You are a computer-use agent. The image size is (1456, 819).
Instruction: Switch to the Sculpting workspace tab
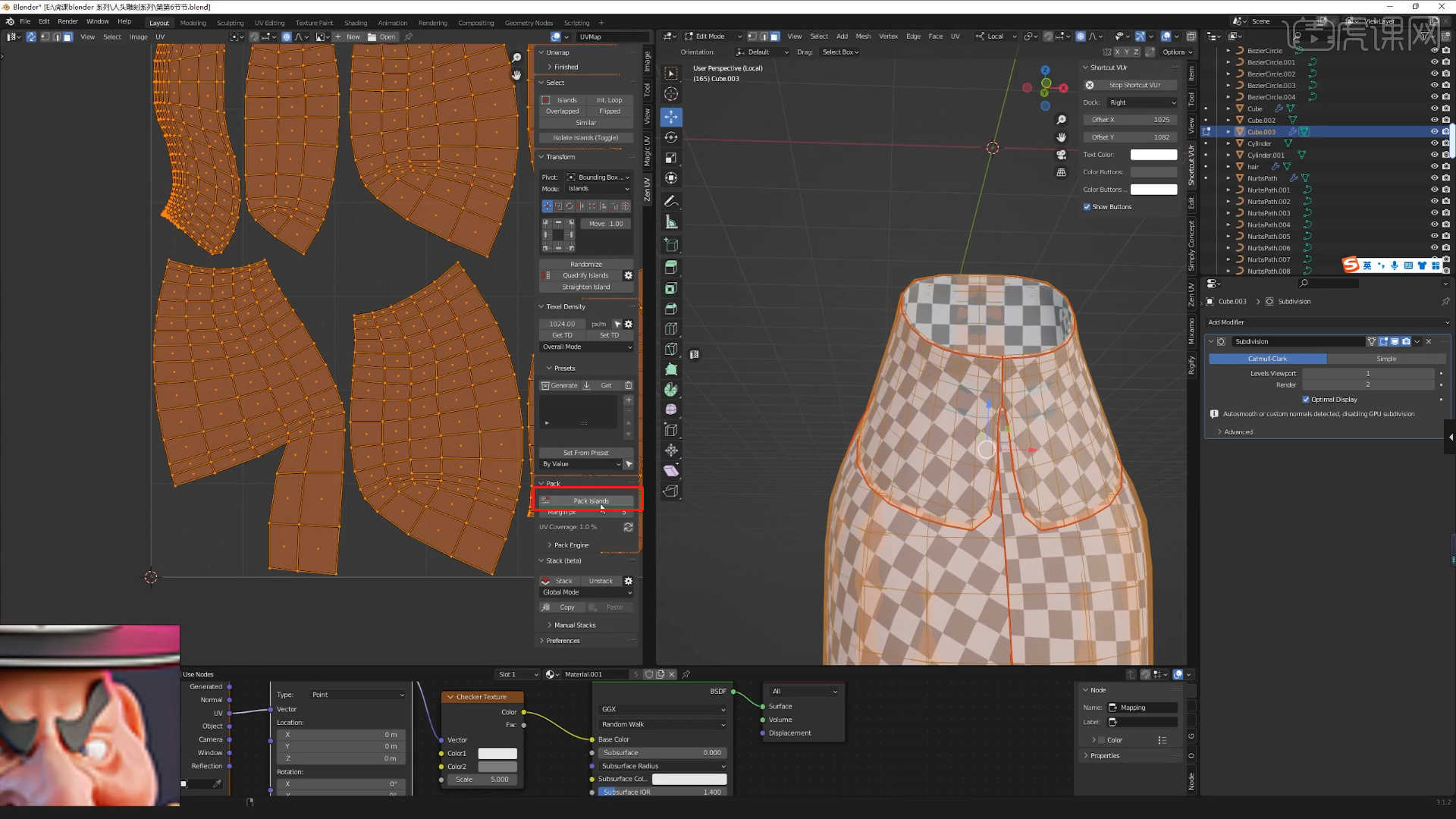point(231,22)
